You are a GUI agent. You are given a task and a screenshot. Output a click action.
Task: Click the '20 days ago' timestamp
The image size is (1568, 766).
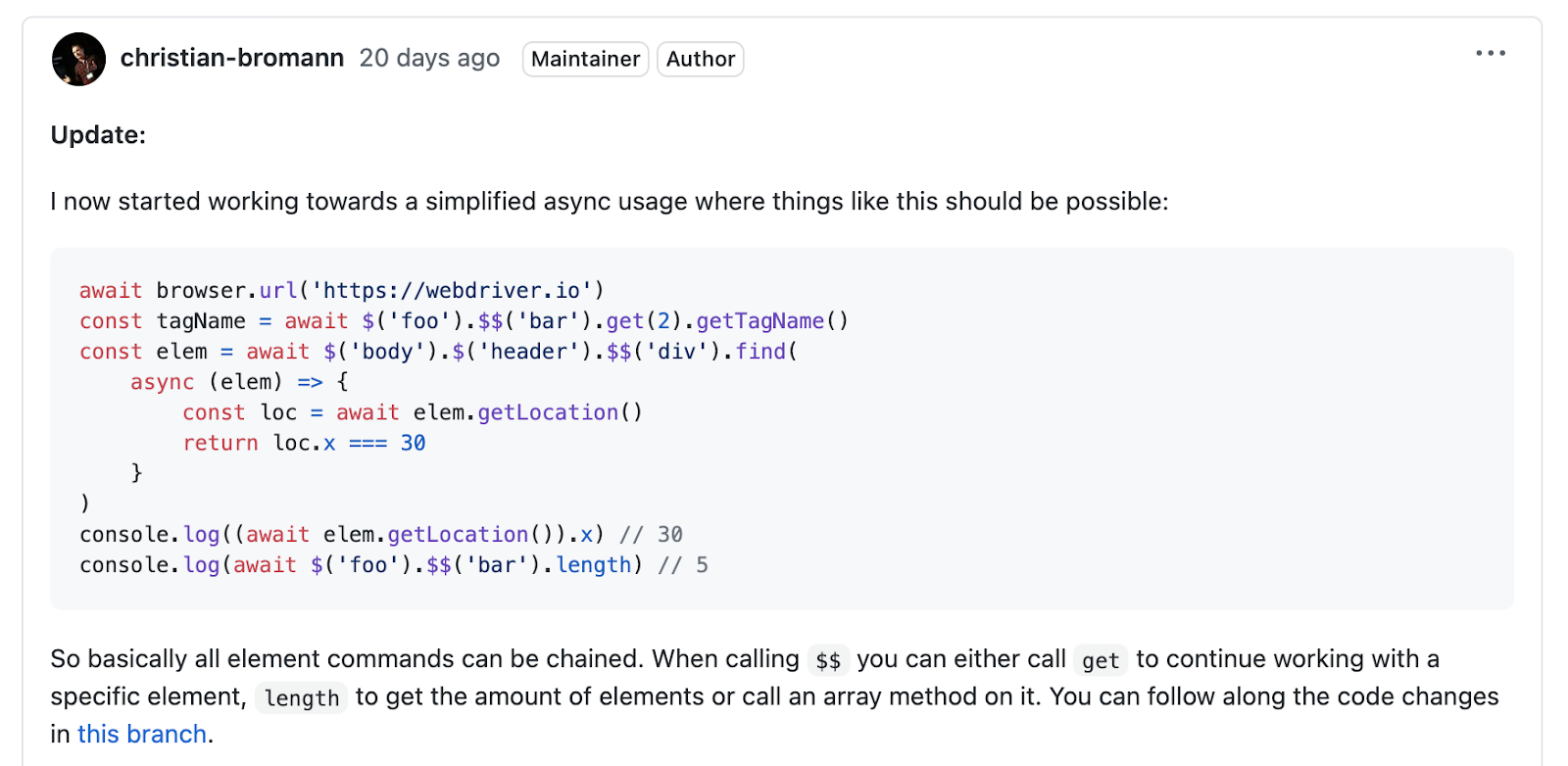click(429, 59)
